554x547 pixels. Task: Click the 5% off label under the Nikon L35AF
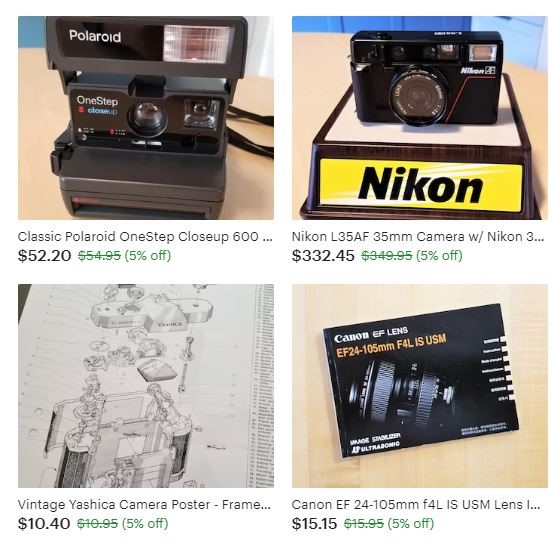point(439,255)
